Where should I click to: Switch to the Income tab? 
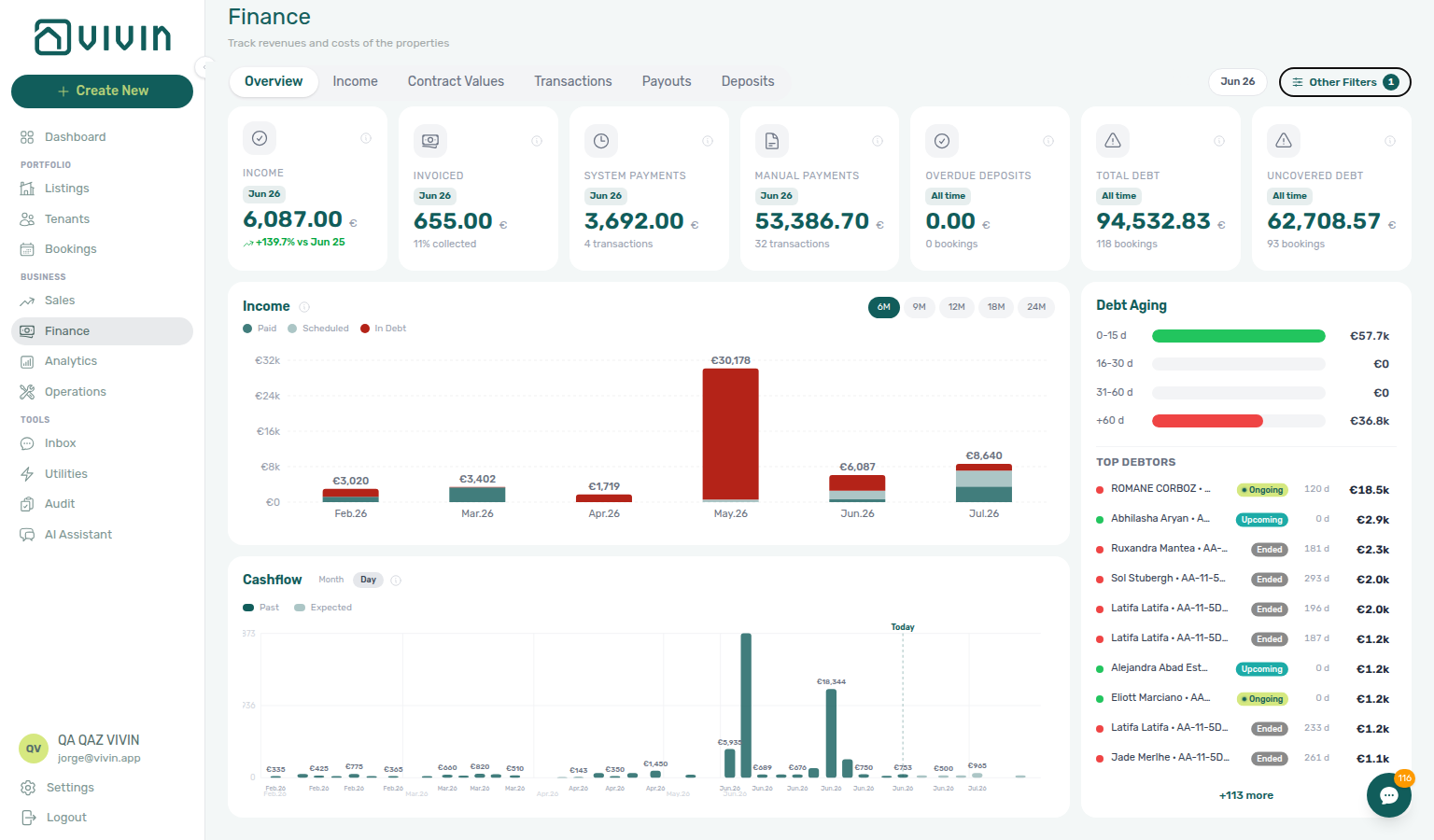[356, 81]
